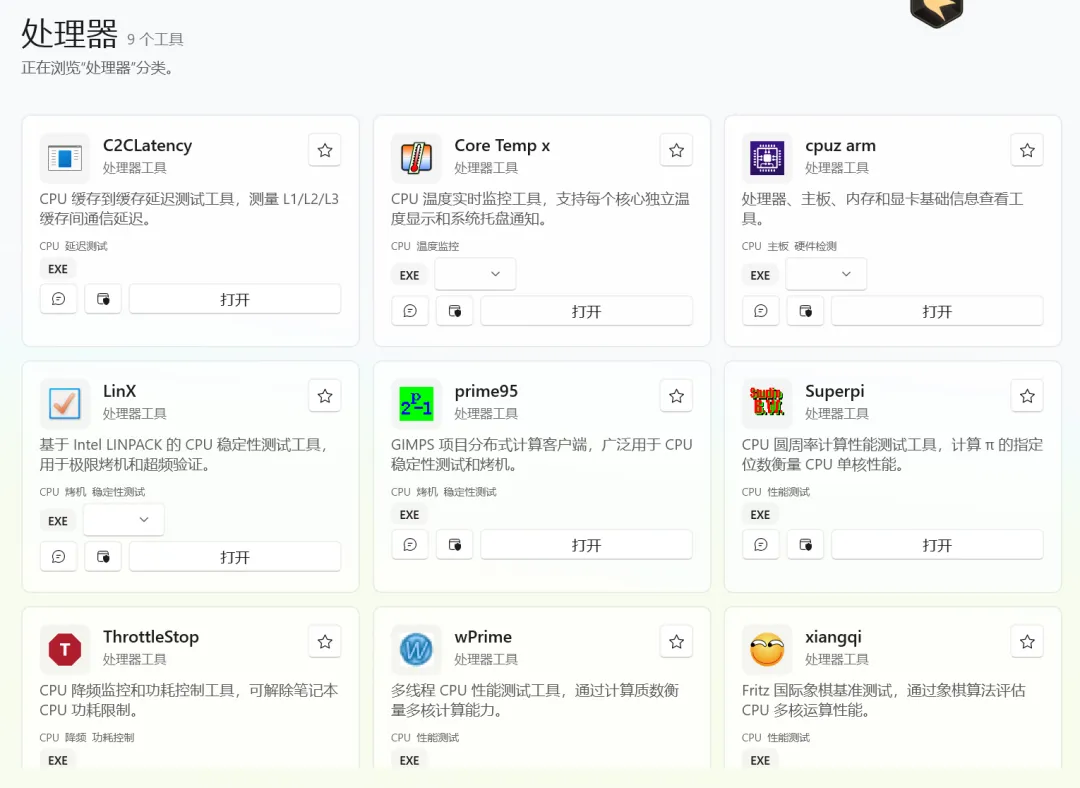Star the Superpi tool card
Image resolution: width=1080 pixels, height=788 pixels.
1027,396
